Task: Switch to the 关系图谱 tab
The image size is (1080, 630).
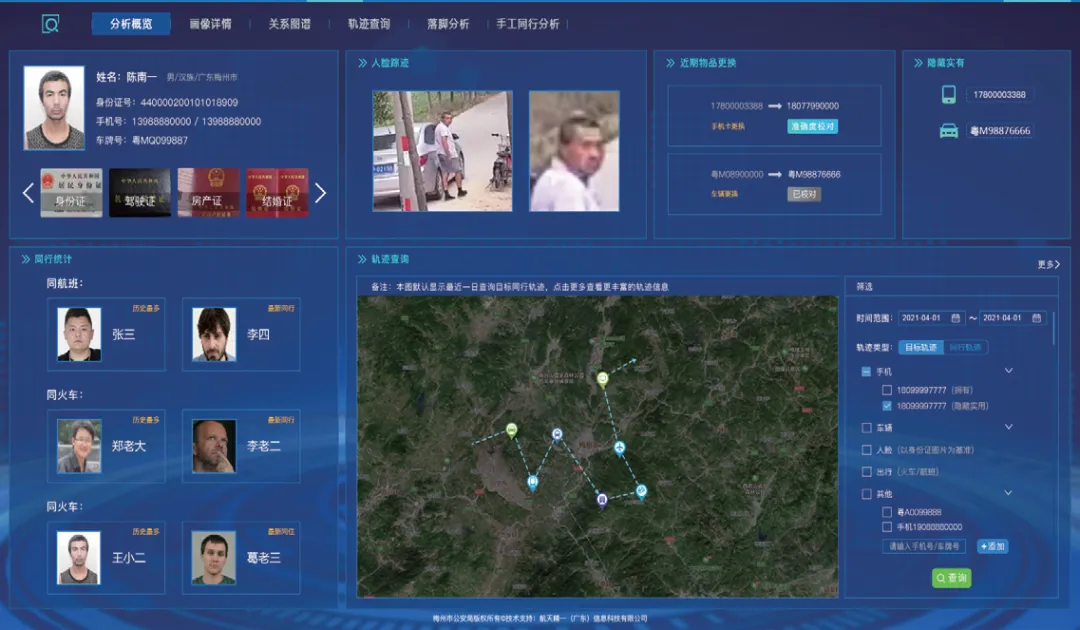Action: [289, 24]
